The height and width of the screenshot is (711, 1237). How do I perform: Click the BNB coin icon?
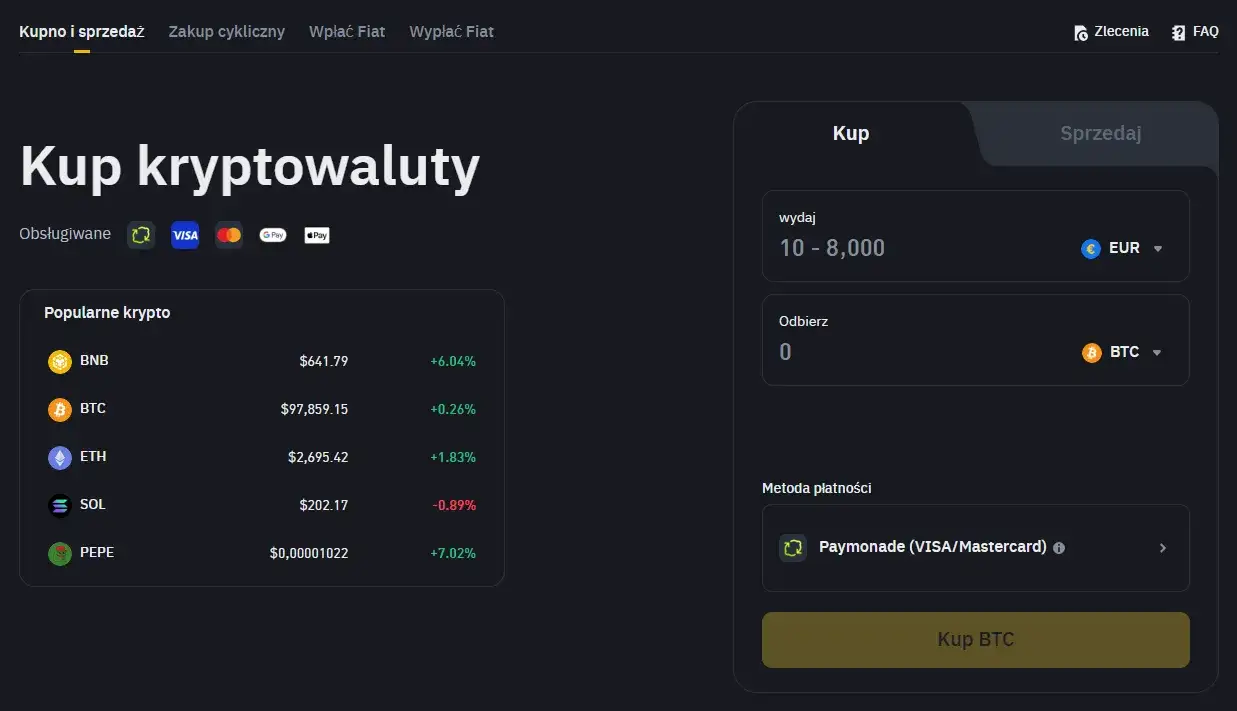(x=59, y=361)
